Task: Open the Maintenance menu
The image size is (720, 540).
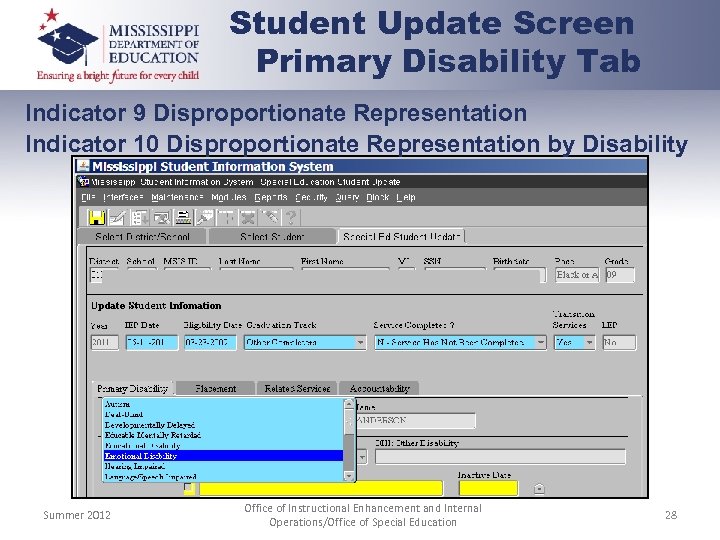Action: (177, 197)
